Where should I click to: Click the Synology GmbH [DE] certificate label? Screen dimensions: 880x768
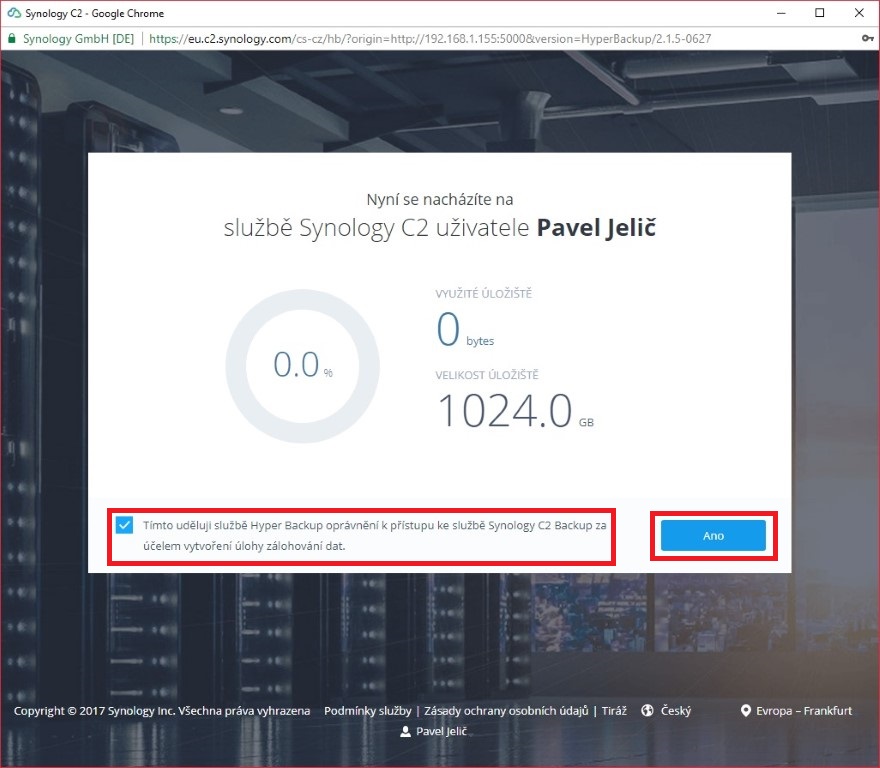[x=79, y=39]
